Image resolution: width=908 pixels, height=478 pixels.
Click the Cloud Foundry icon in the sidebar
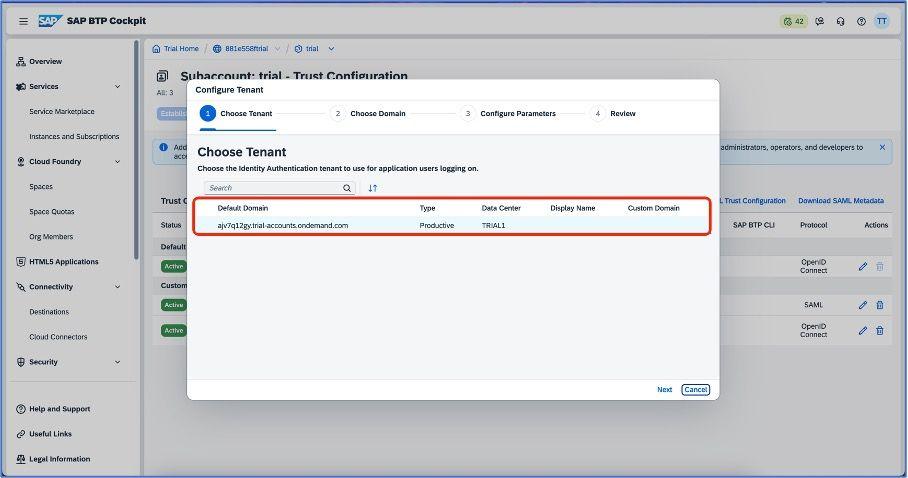coord(21,162)
